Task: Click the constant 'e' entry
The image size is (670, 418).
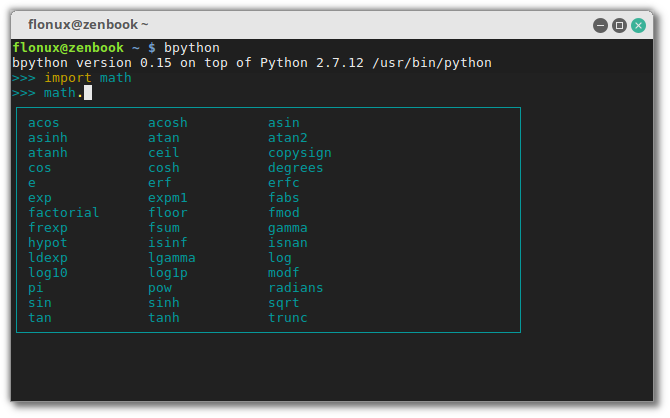Action: (x=32, y=183)
